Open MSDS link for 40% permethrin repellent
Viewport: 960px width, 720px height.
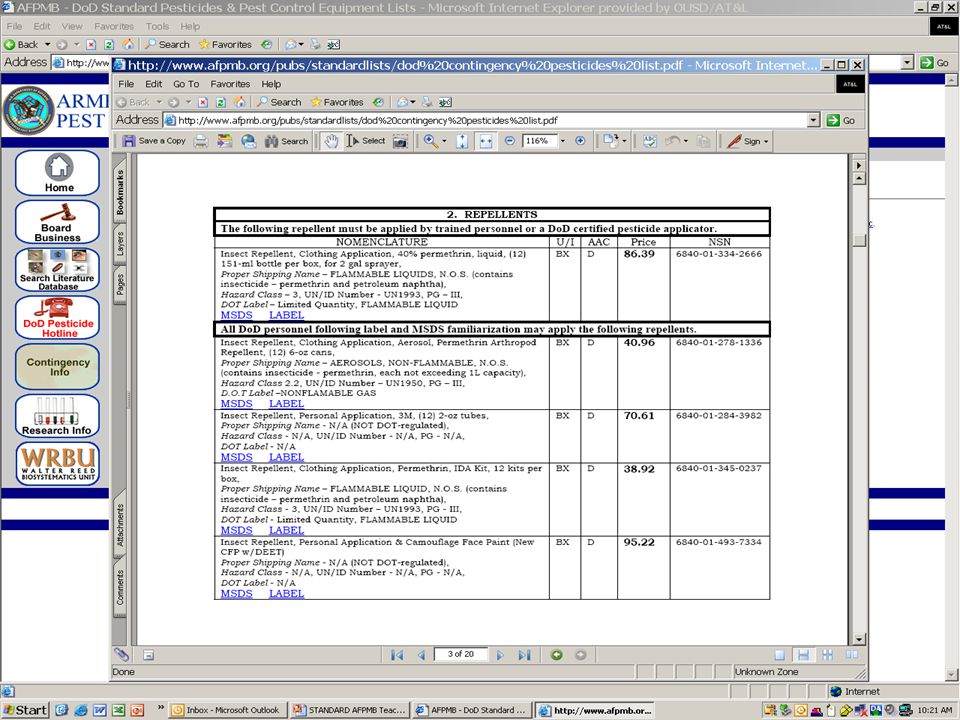(x=236, y=315)
